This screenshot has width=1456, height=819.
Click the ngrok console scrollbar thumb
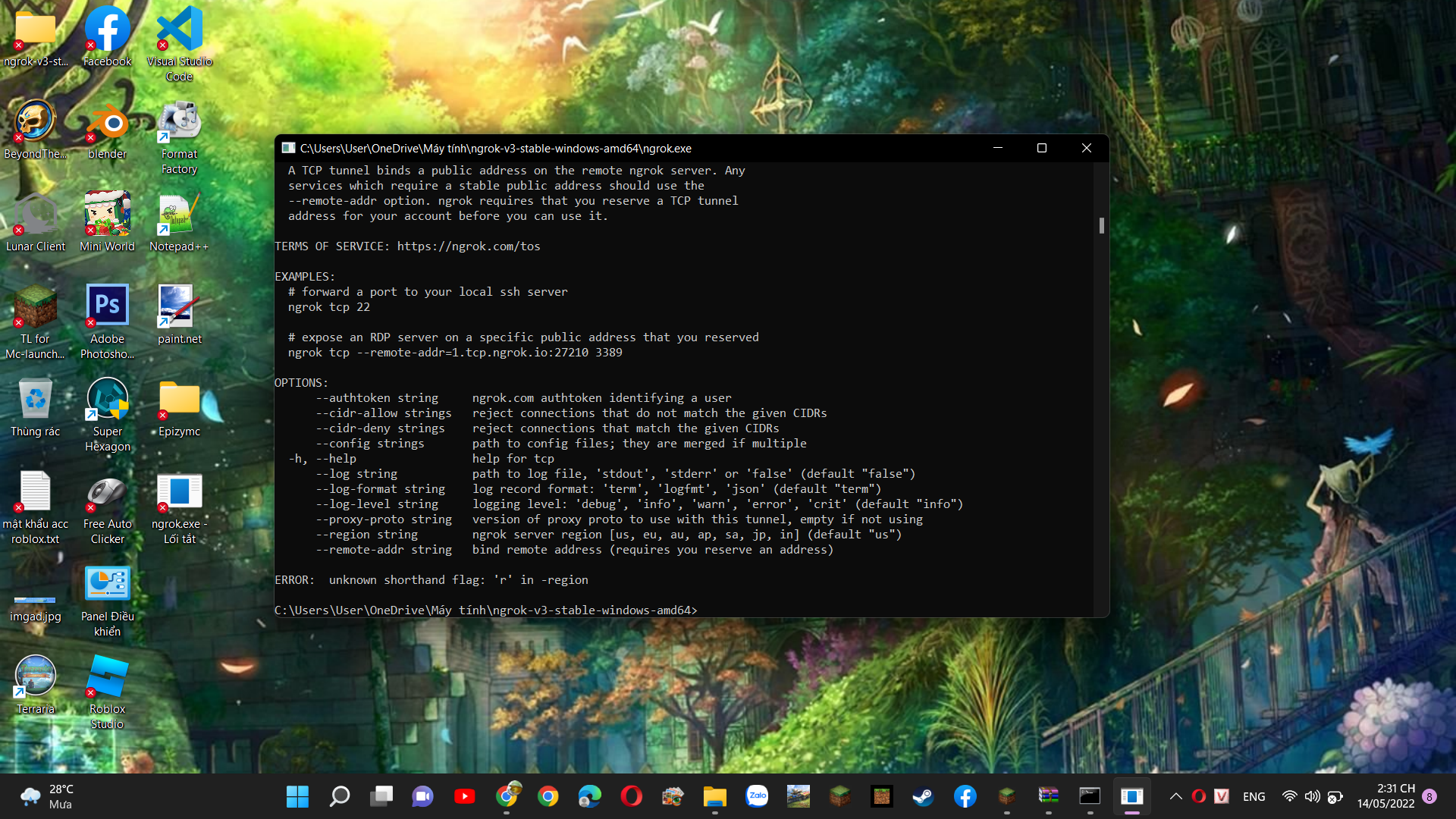(1101, 225)
